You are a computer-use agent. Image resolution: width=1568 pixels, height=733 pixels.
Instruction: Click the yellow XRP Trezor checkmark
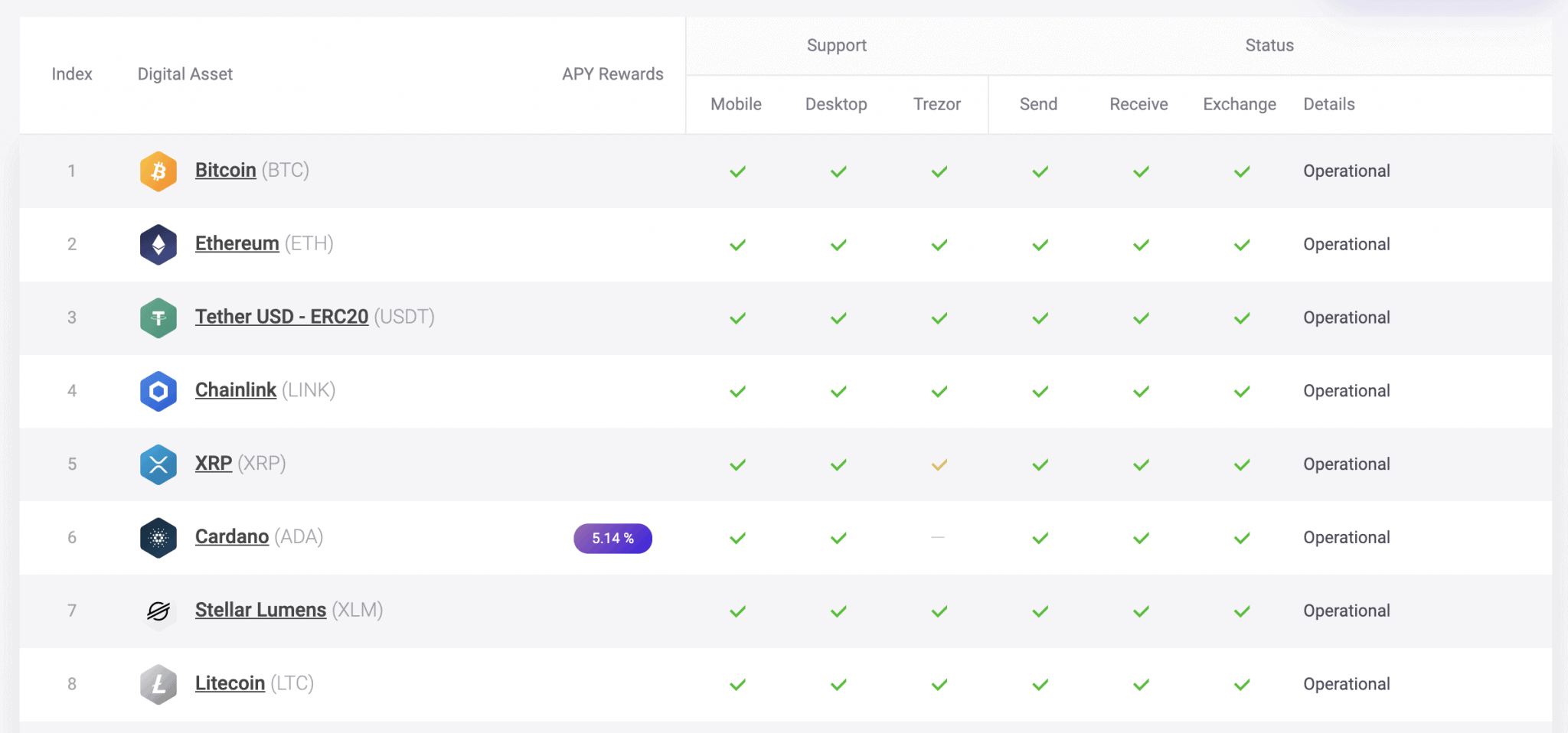[939, 464]
